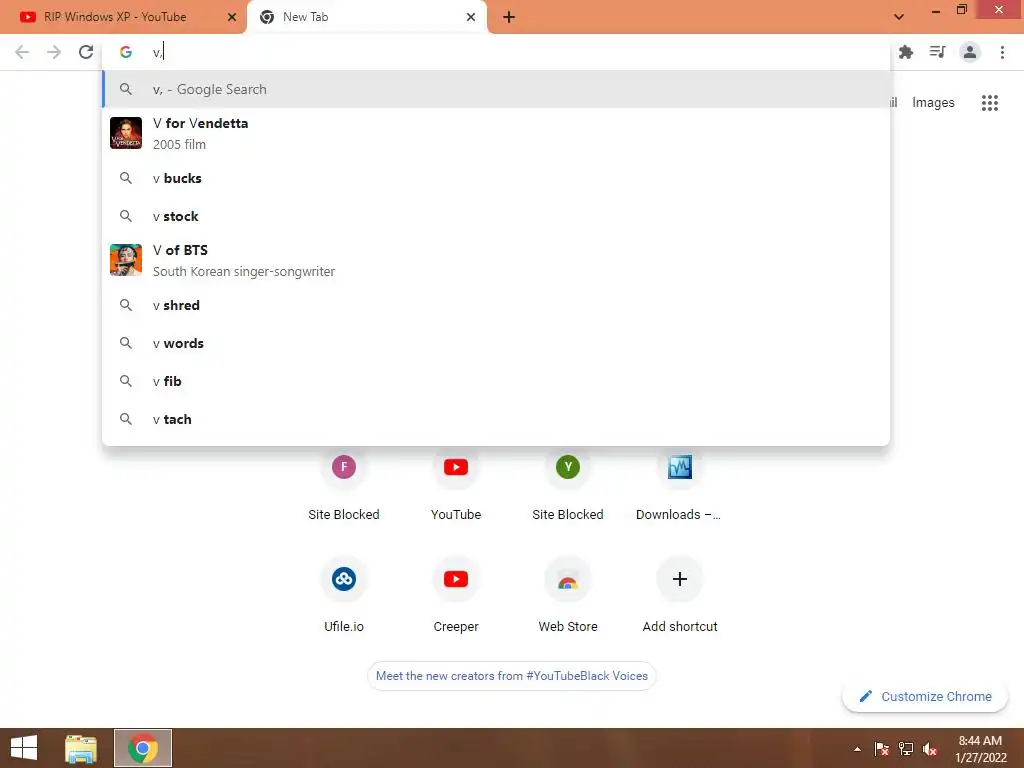
Task: Open the Ufile.io shortcut
Action: (344, 594)
